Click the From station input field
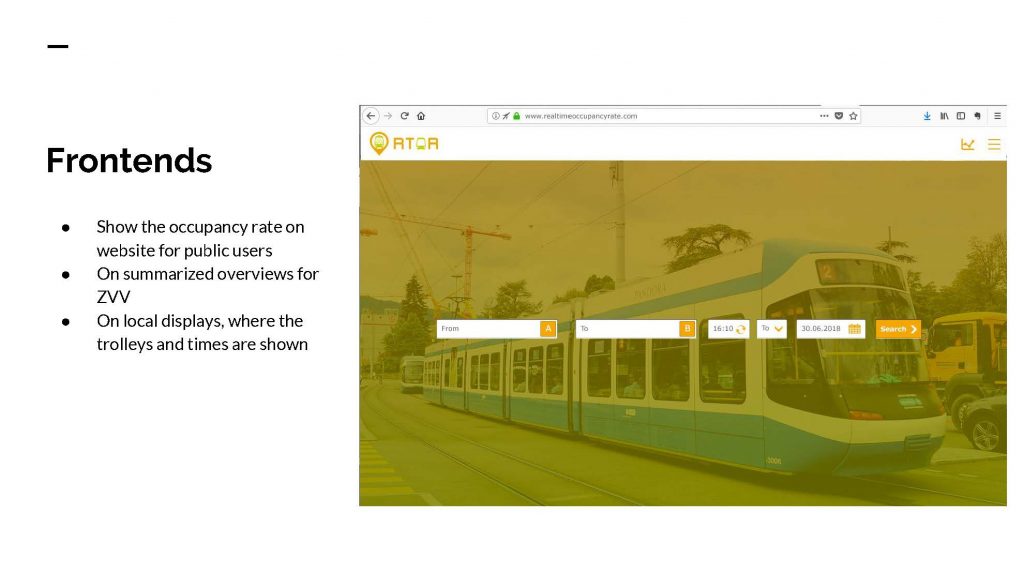 (488, 329)
